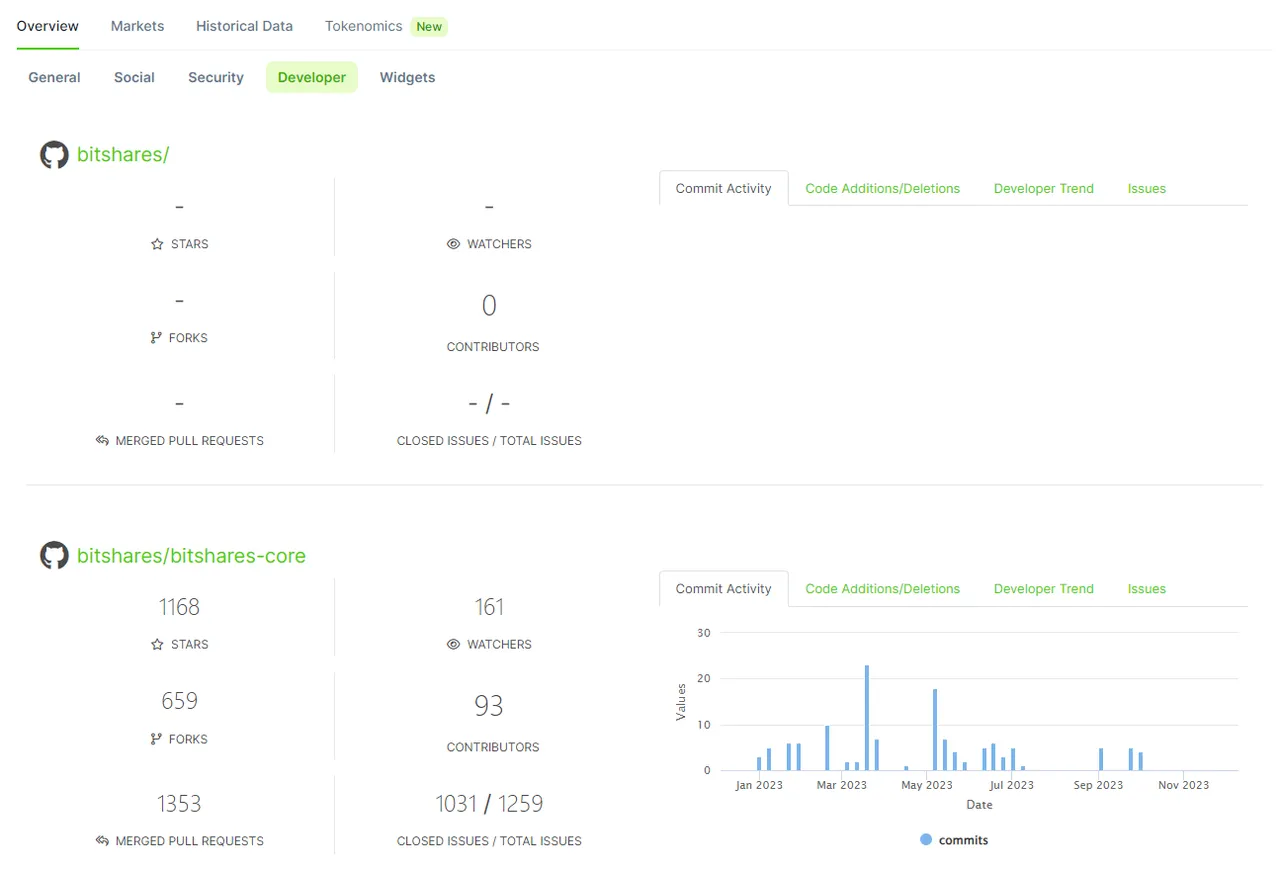The width and height of the screenshot is (1280, 884).
Task: Open the Security sub-tab
Action: coord(216,77)
